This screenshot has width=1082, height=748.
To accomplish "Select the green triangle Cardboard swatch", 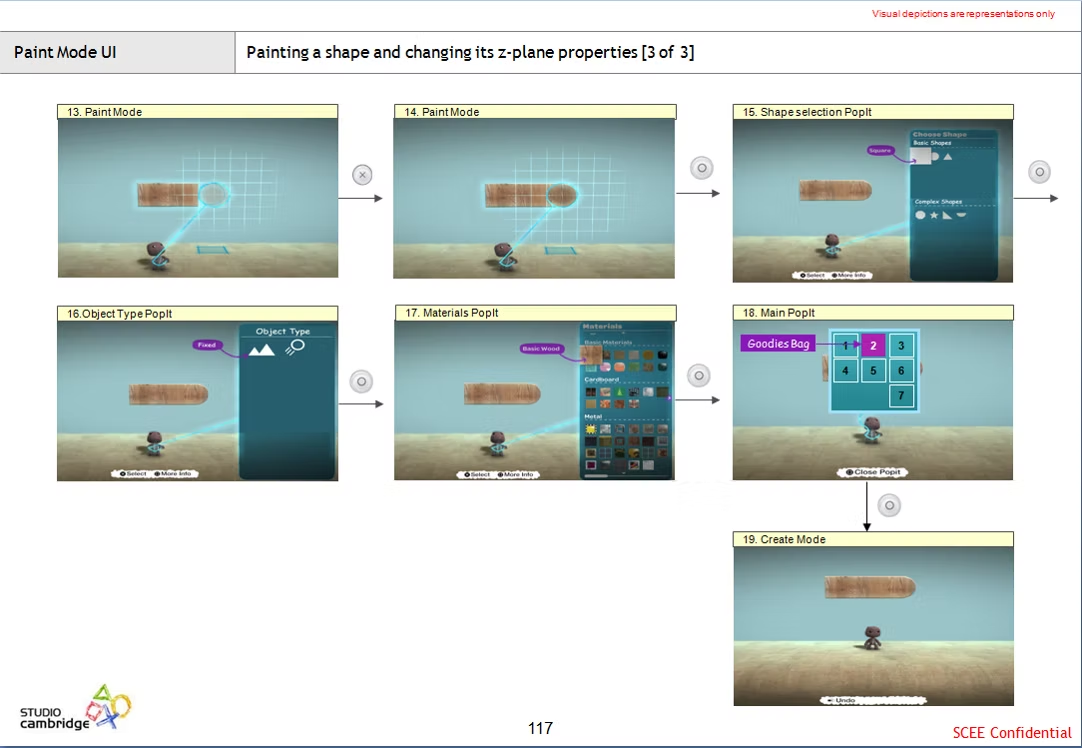I will coord(620,392).
